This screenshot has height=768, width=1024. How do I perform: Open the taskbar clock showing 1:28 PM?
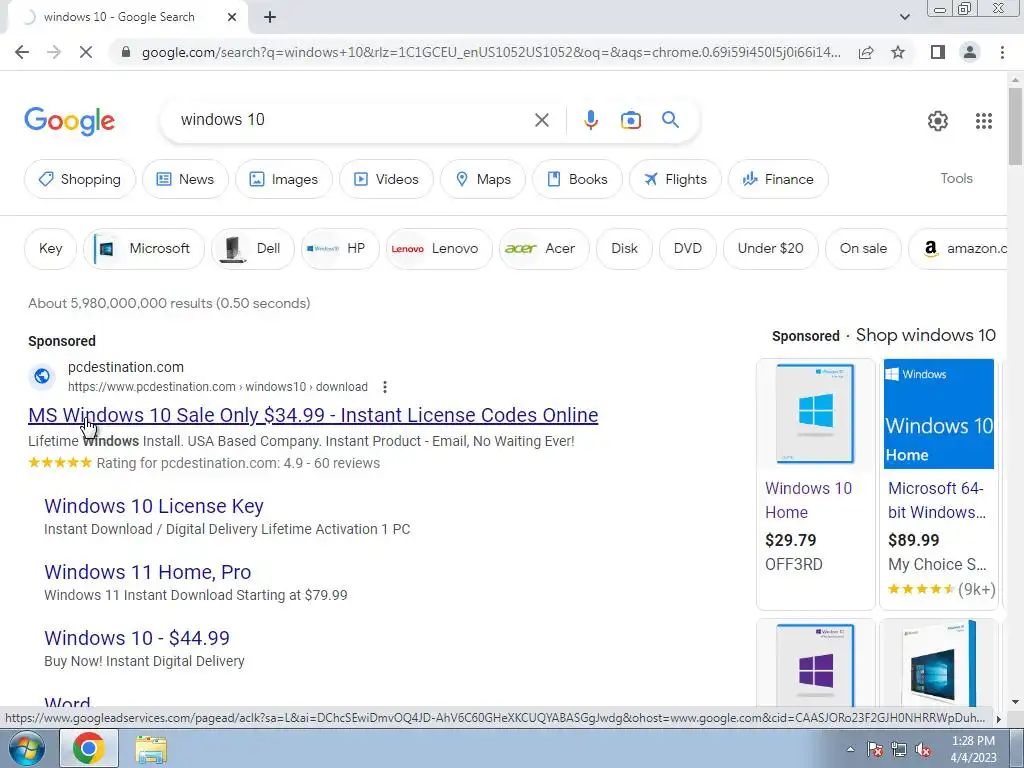click(973, 749)
